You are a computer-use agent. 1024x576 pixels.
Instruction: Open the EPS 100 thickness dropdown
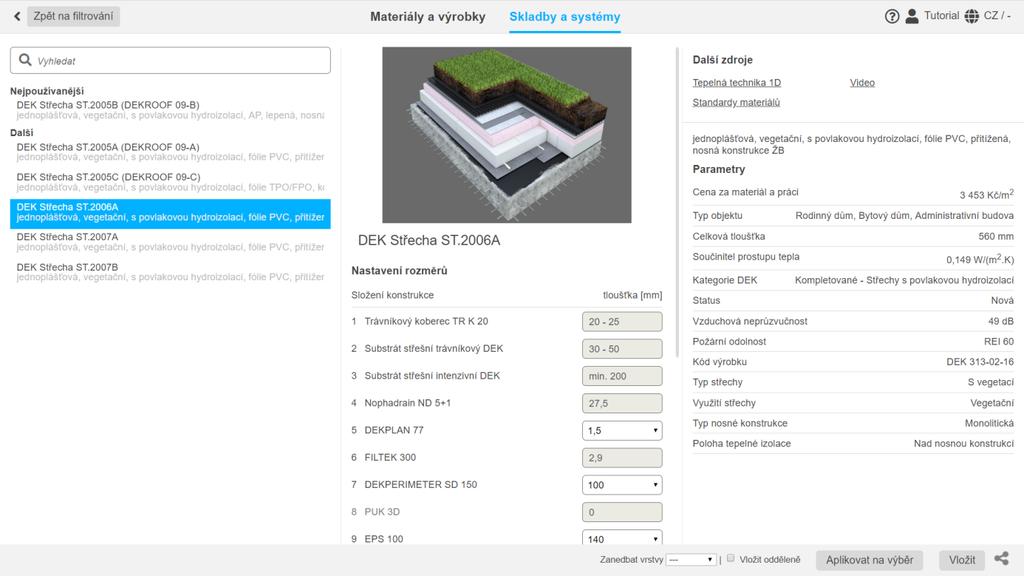coord(622,537)
